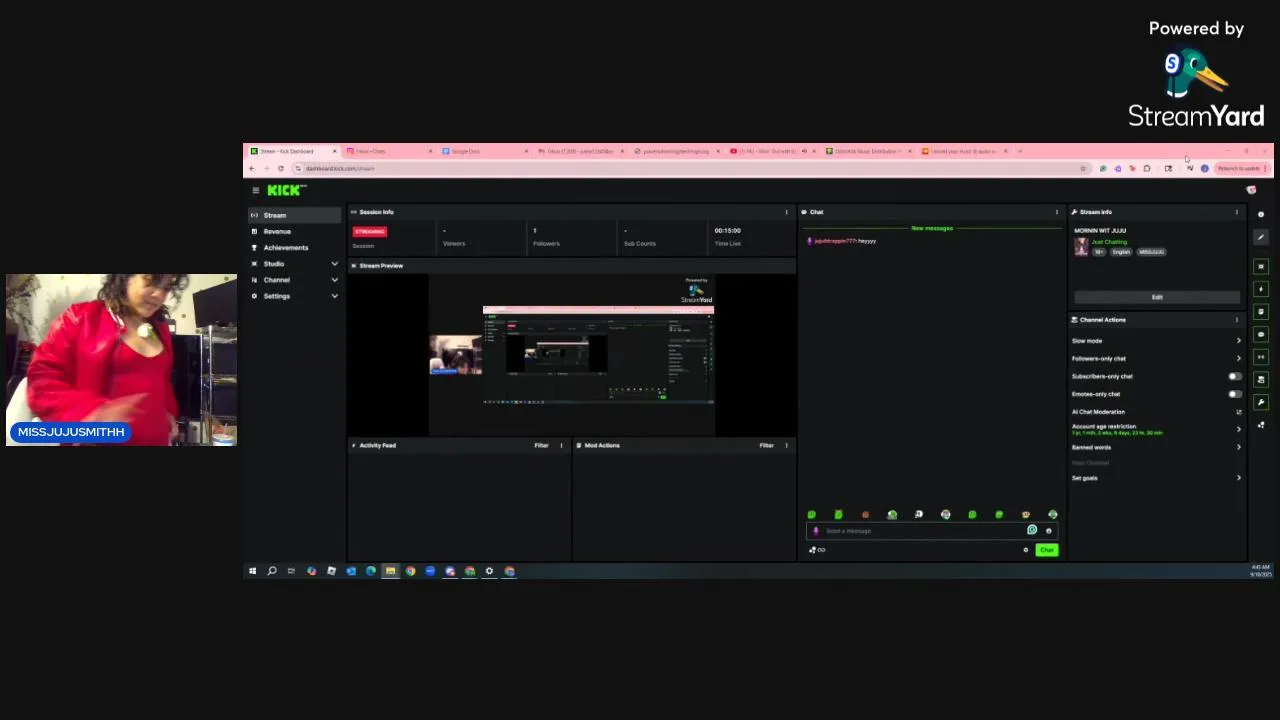Click the KICK logo
The image size is (1280, 720).
[x=285, y=190]
